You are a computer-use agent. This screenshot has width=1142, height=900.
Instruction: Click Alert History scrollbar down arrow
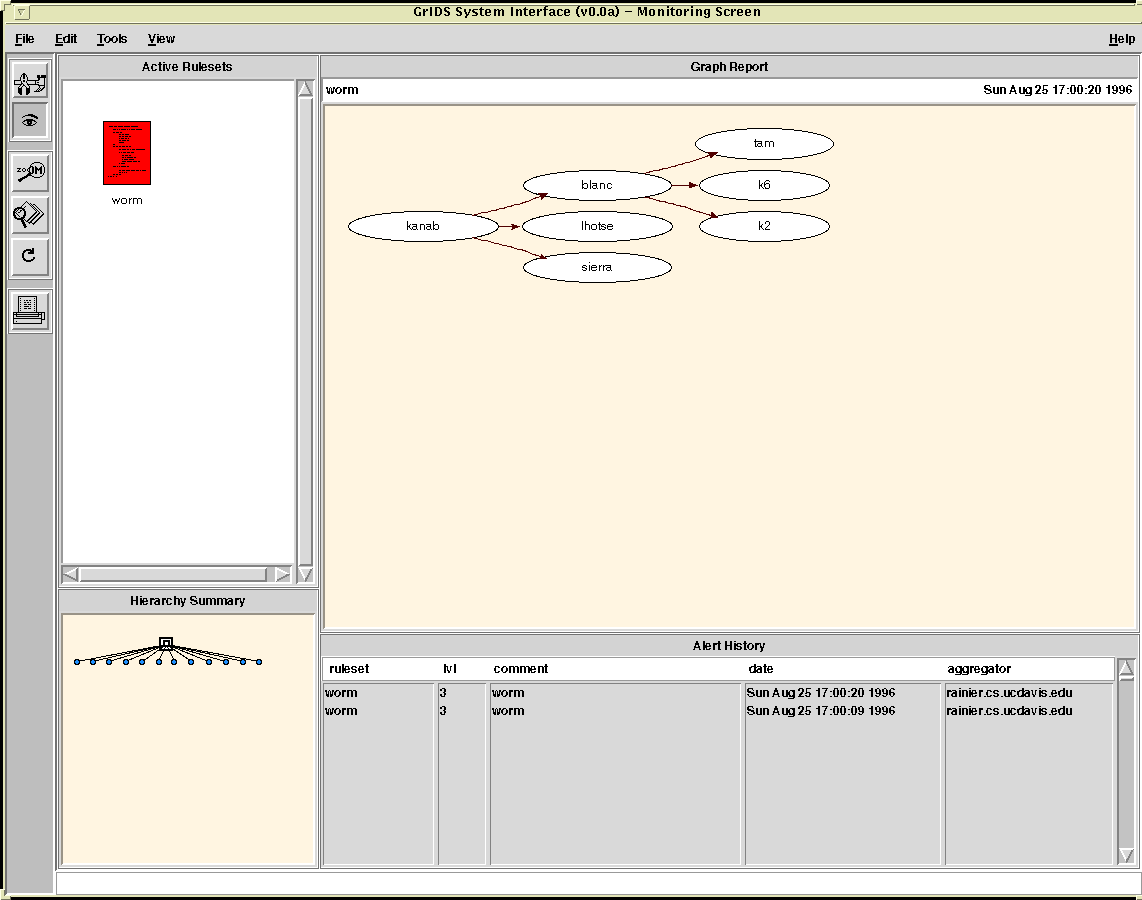[1126, 855]
